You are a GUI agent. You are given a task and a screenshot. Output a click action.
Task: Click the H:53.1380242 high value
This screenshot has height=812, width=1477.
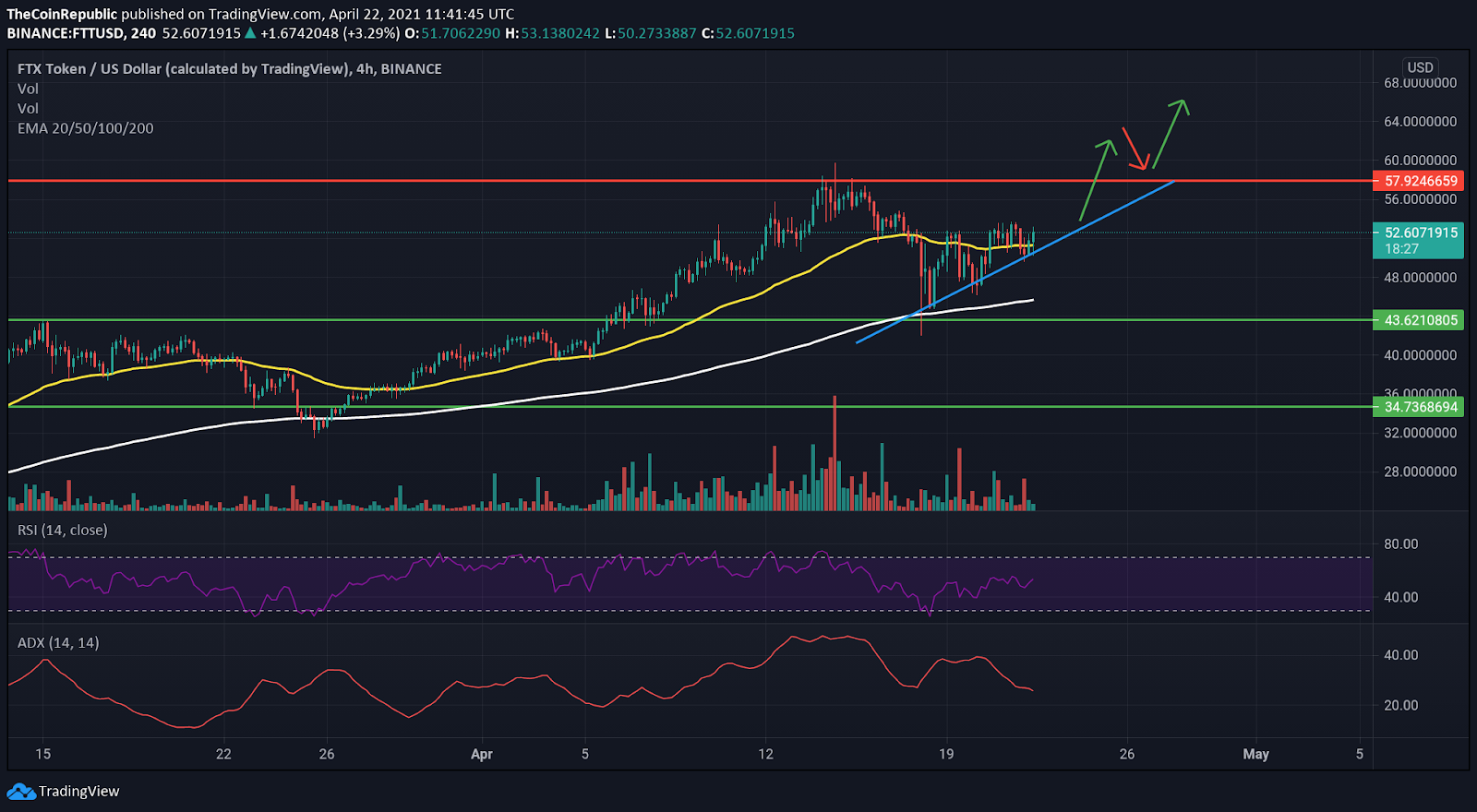tap(552, 33)
